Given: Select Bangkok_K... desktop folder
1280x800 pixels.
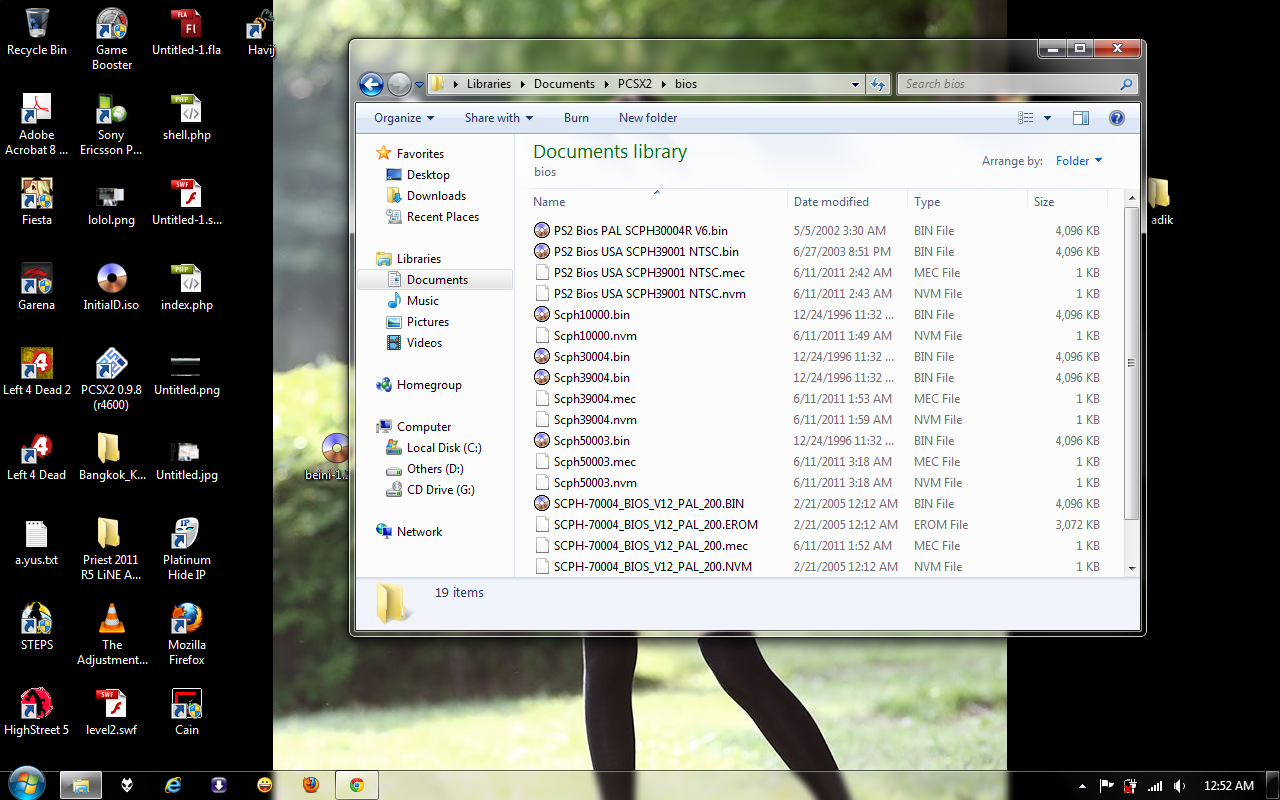Looking at the screenshot, I should coord(112,457).
